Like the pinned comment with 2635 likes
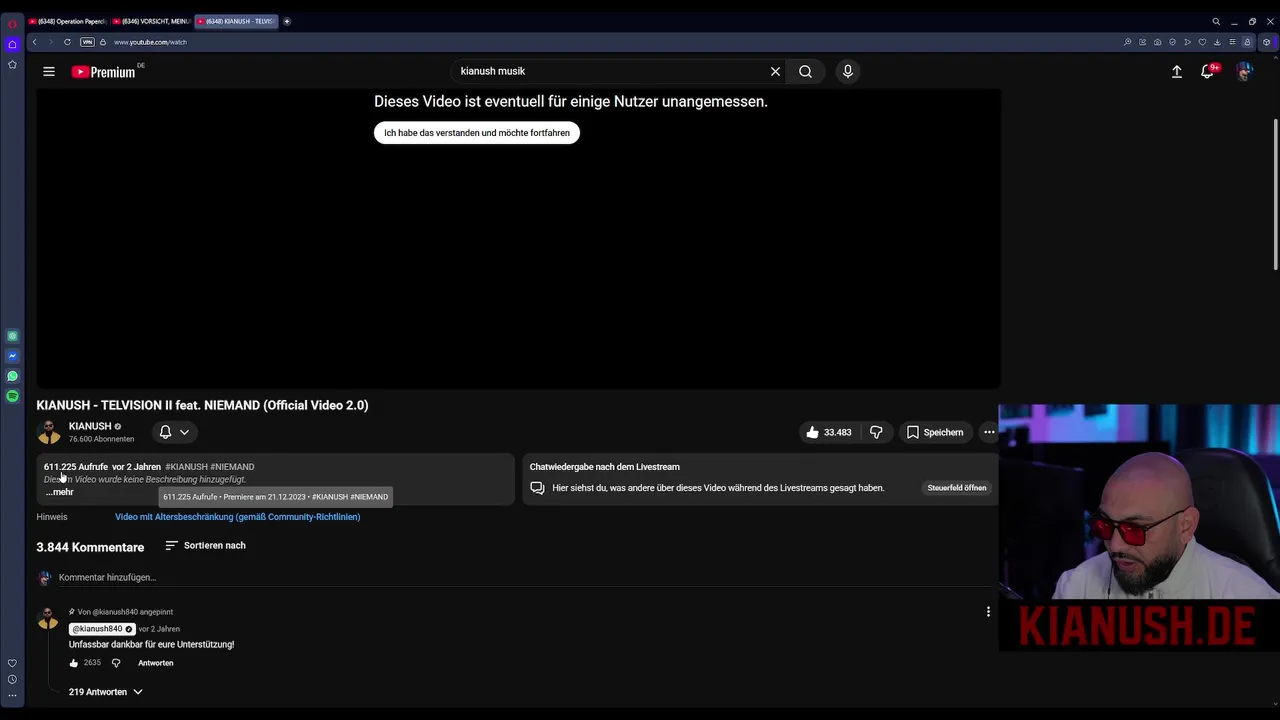The height and width of the screenshot is (720, 1280). tap(74, 663)
